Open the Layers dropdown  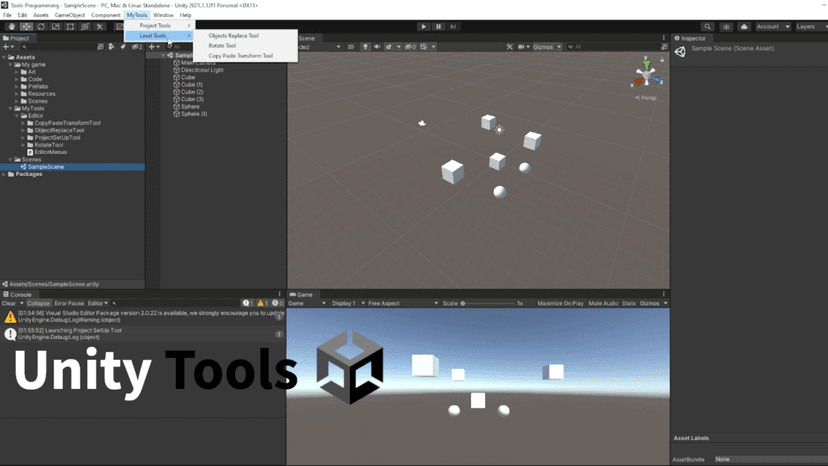click(x=811, y=26)
